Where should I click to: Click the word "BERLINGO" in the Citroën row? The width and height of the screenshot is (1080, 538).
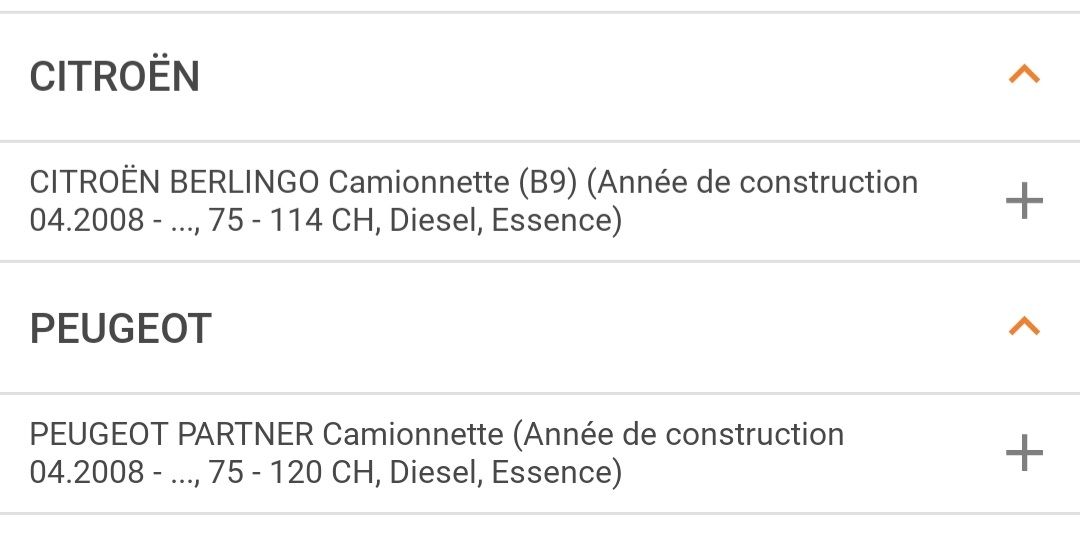[x=245, y=183]
